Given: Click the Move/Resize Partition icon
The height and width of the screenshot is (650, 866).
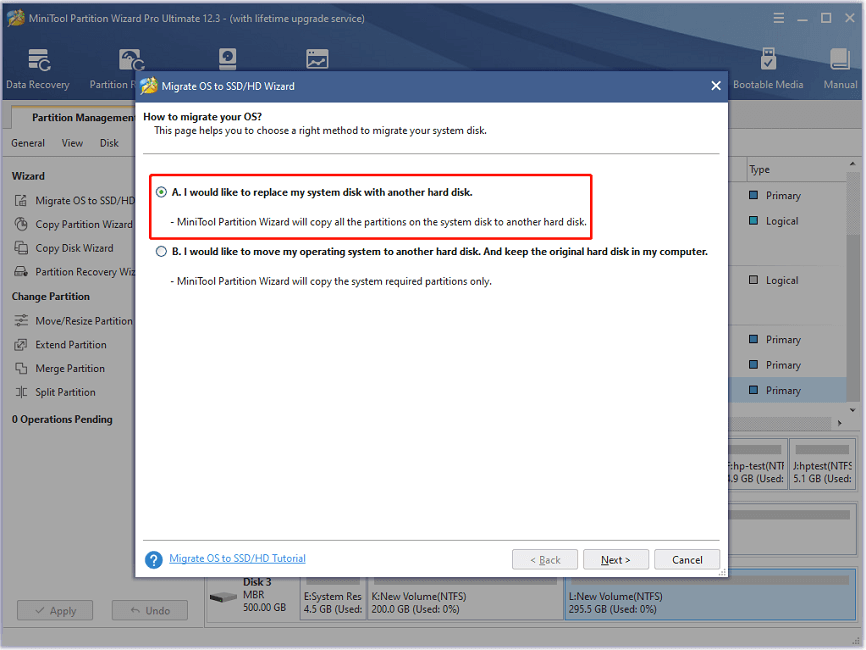Looking at the screenshot, I should pyautogui.click(x=20, y=320).
